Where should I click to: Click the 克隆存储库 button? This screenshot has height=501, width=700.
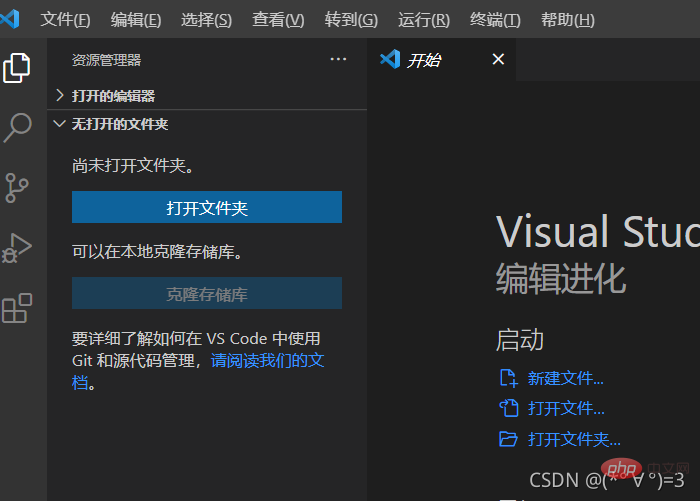(x=207, y=293)
